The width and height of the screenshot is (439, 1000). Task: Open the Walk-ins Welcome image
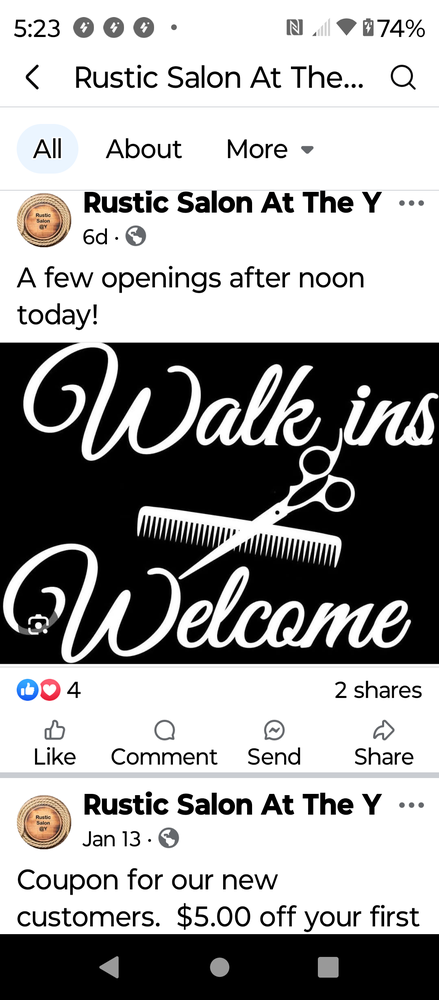(x=220, y=503)
